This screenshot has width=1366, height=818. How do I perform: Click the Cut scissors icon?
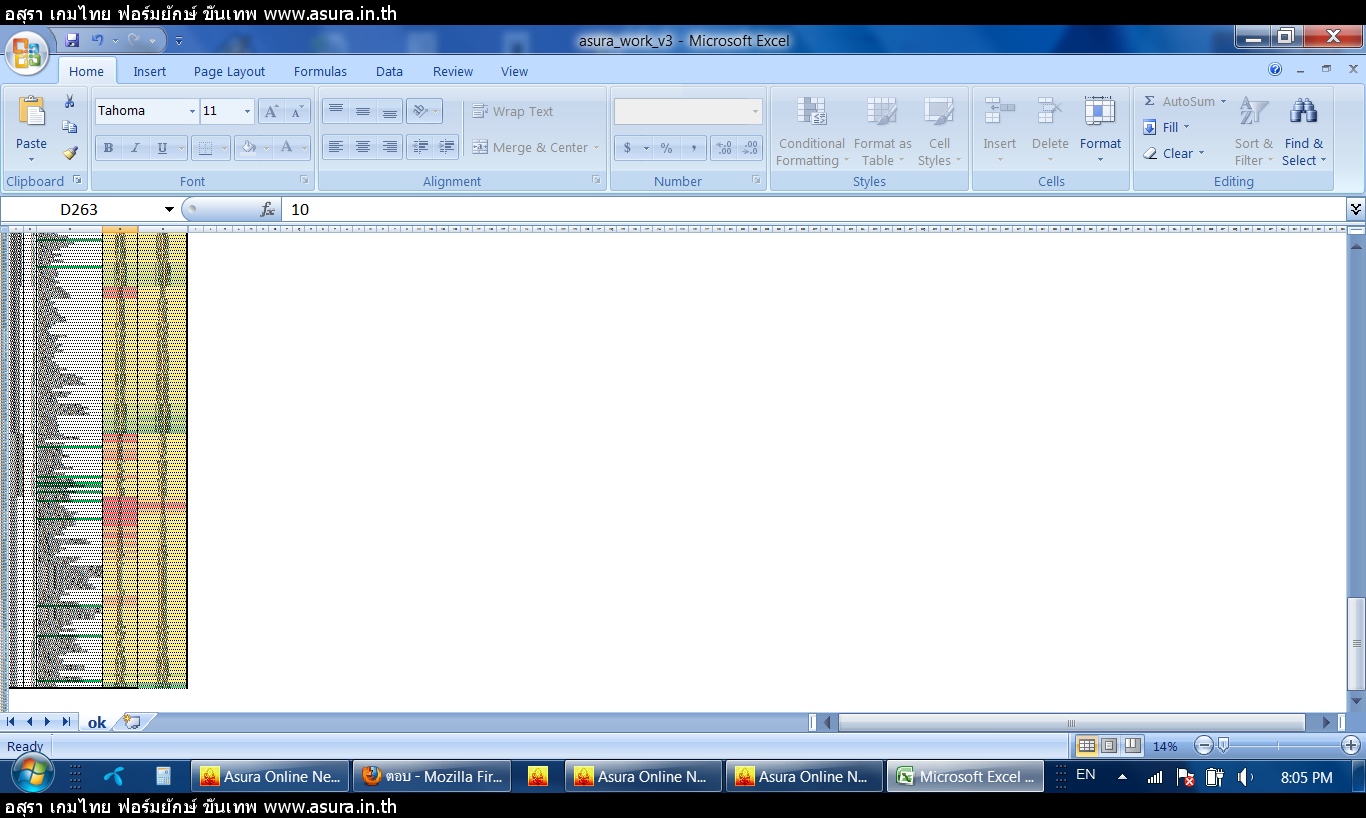(x=70, y=102)
